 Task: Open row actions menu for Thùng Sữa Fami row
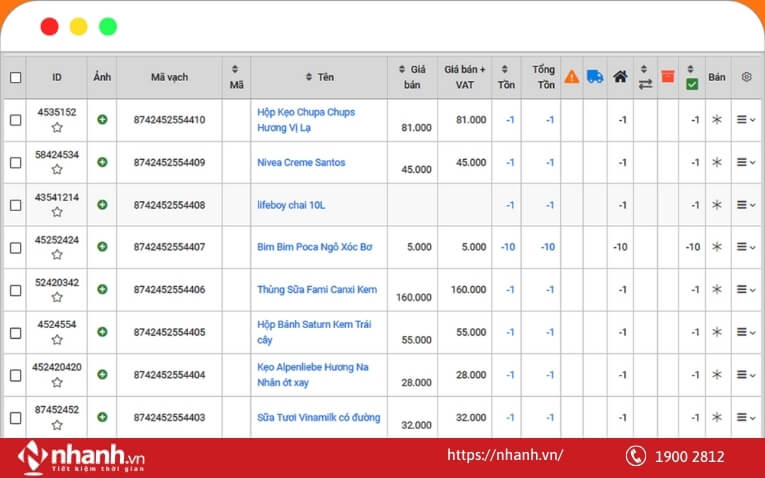coord(746,290)
